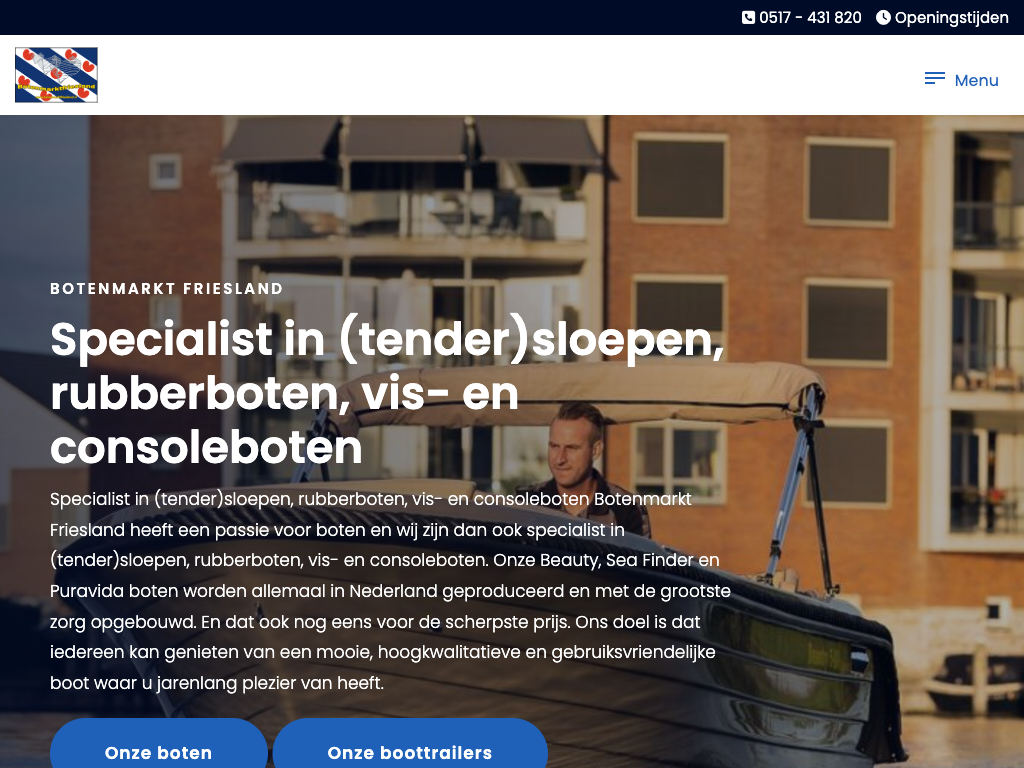1024x768 pixels.
Task: Click the clock icon beside Openingstijden
Action: (x=883, y=18)
